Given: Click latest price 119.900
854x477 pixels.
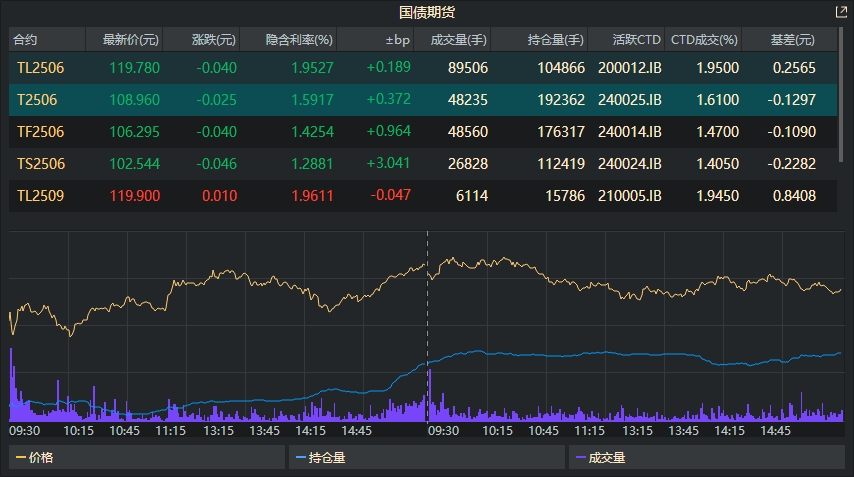Looking at the screenshot, I should coord(135,196).
